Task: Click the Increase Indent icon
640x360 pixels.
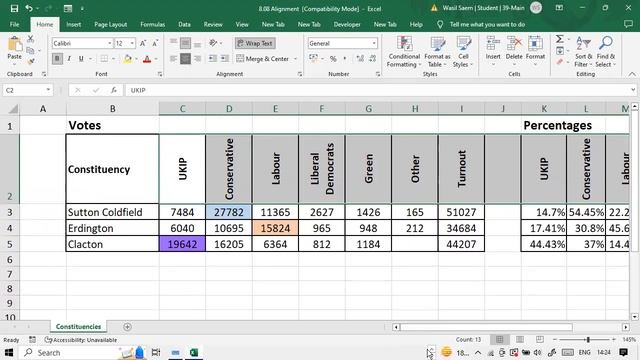Action: coord(224,59)
